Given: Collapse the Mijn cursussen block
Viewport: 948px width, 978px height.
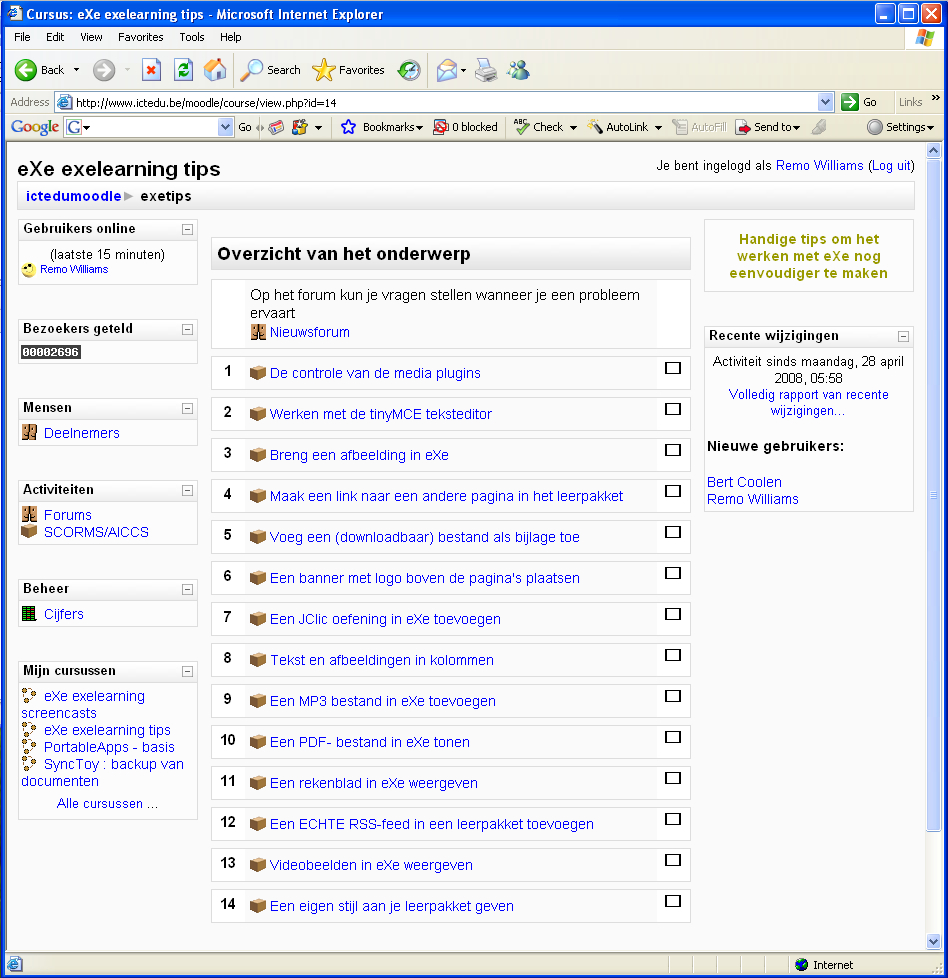Looking at the screenshot, I should coord(187,671).
